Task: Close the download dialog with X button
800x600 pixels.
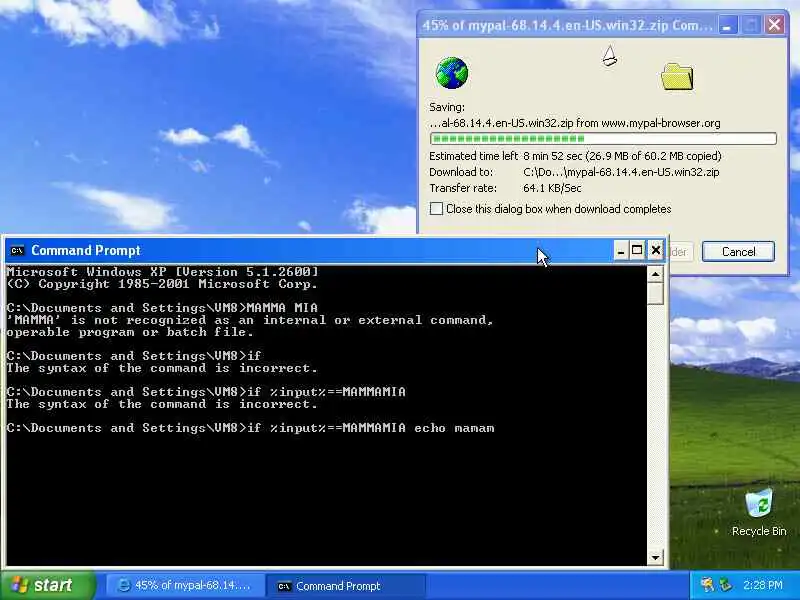Action: point(774,24)
